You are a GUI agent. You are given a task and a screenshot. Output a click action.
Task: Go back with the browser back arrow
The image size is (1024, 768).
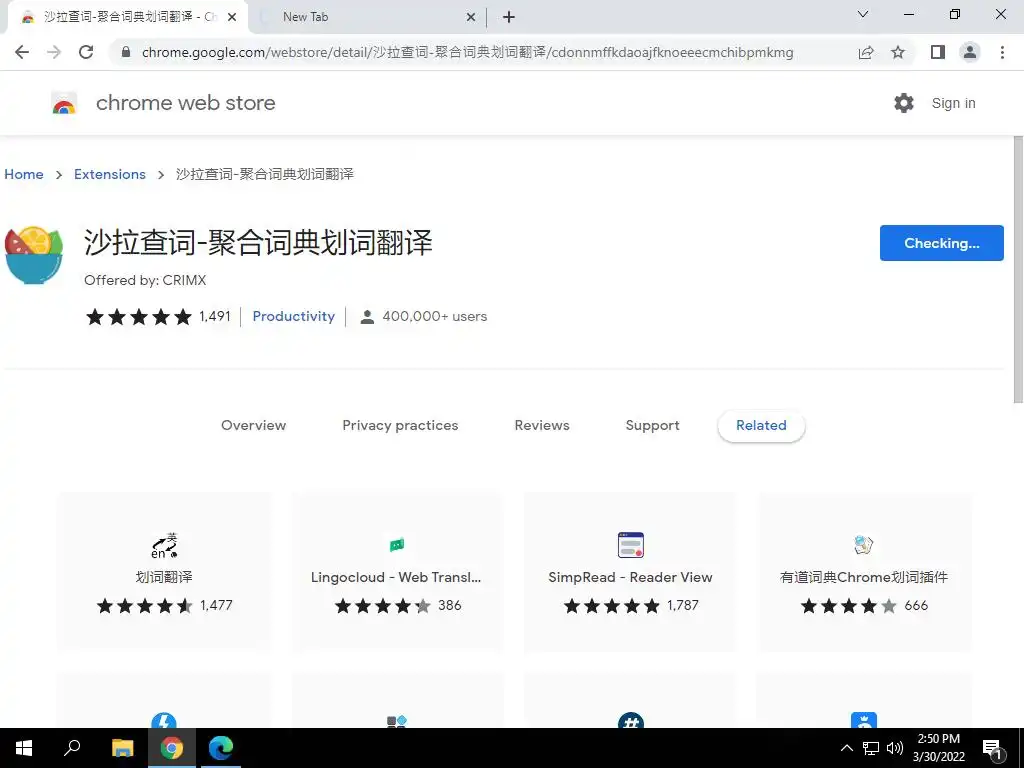click(x=22, y=52)
